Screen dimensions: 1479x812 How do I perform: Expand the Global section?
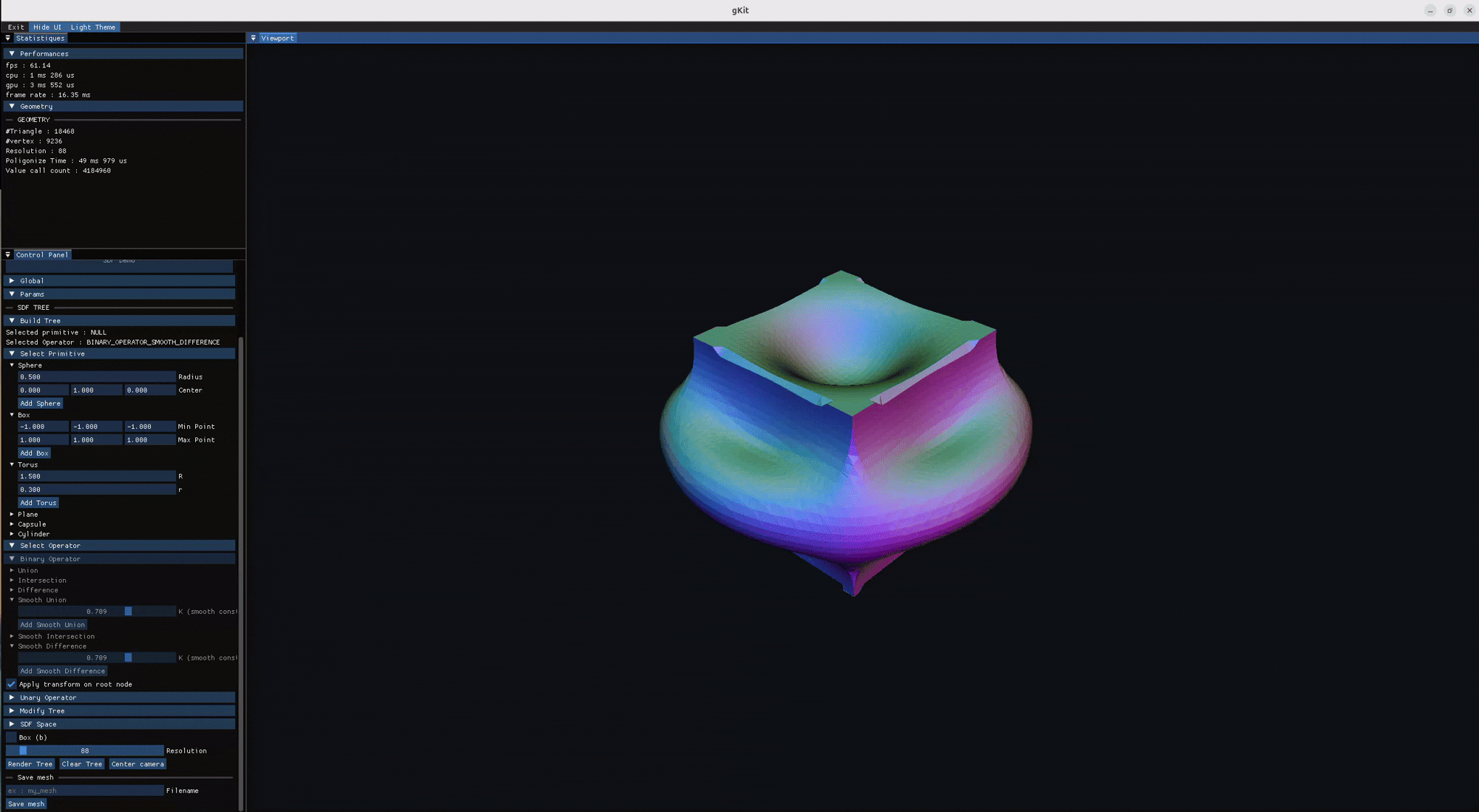[119, 281]
